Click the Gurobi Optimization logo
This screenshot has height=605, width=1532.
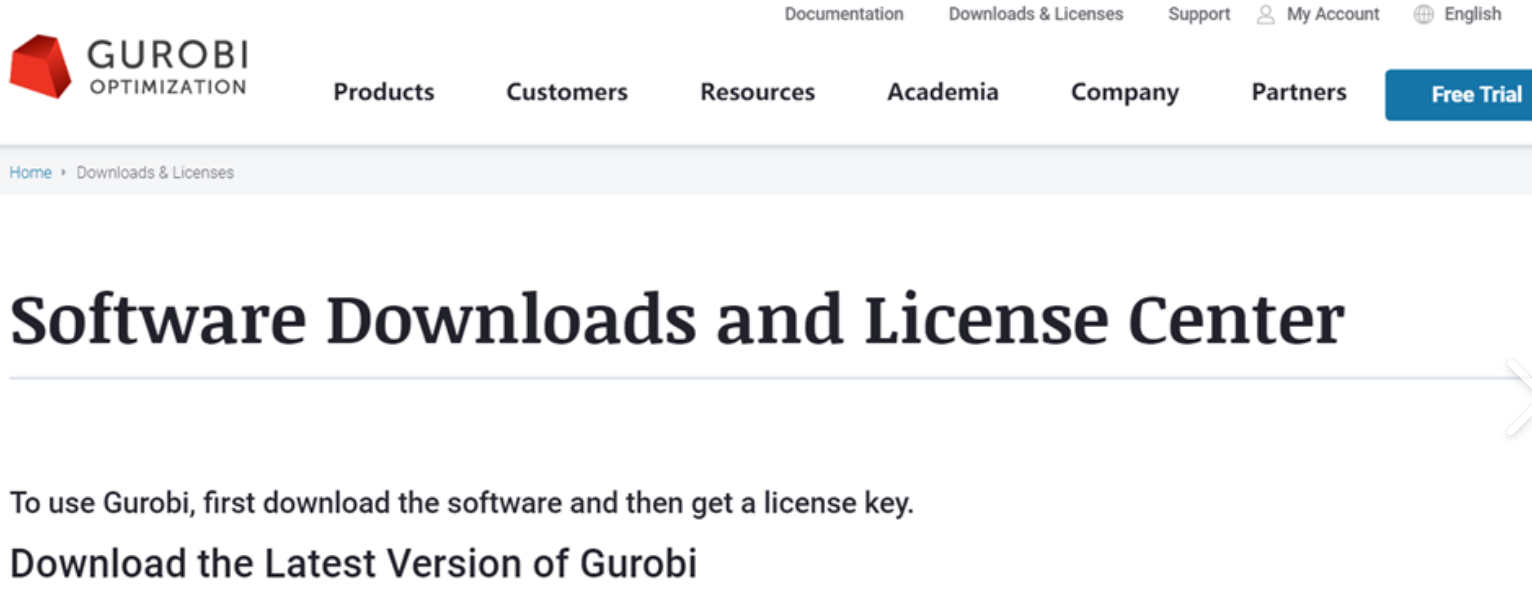128,67
